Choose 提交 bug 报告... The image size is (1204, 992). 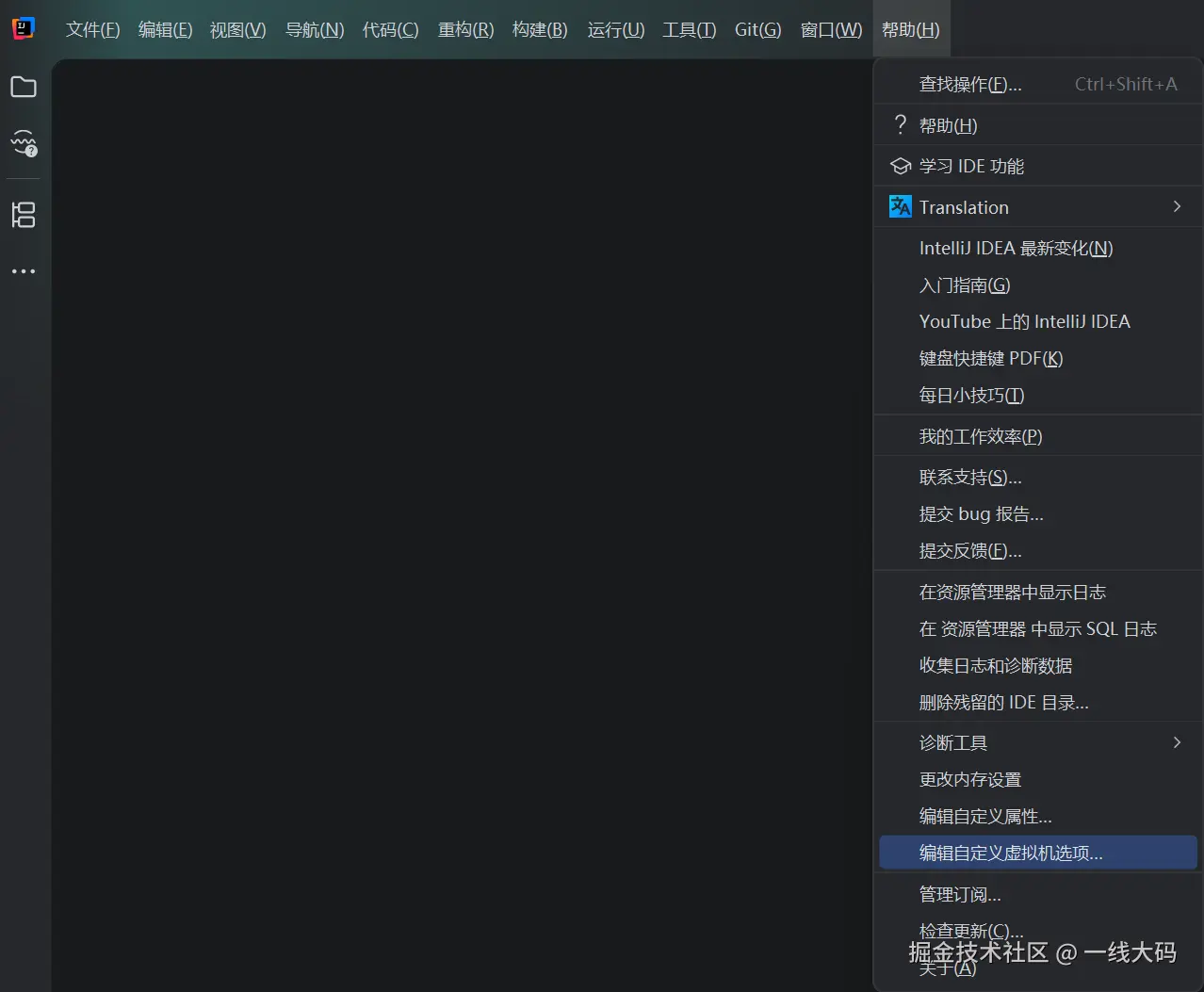(x=1038, y=513)
